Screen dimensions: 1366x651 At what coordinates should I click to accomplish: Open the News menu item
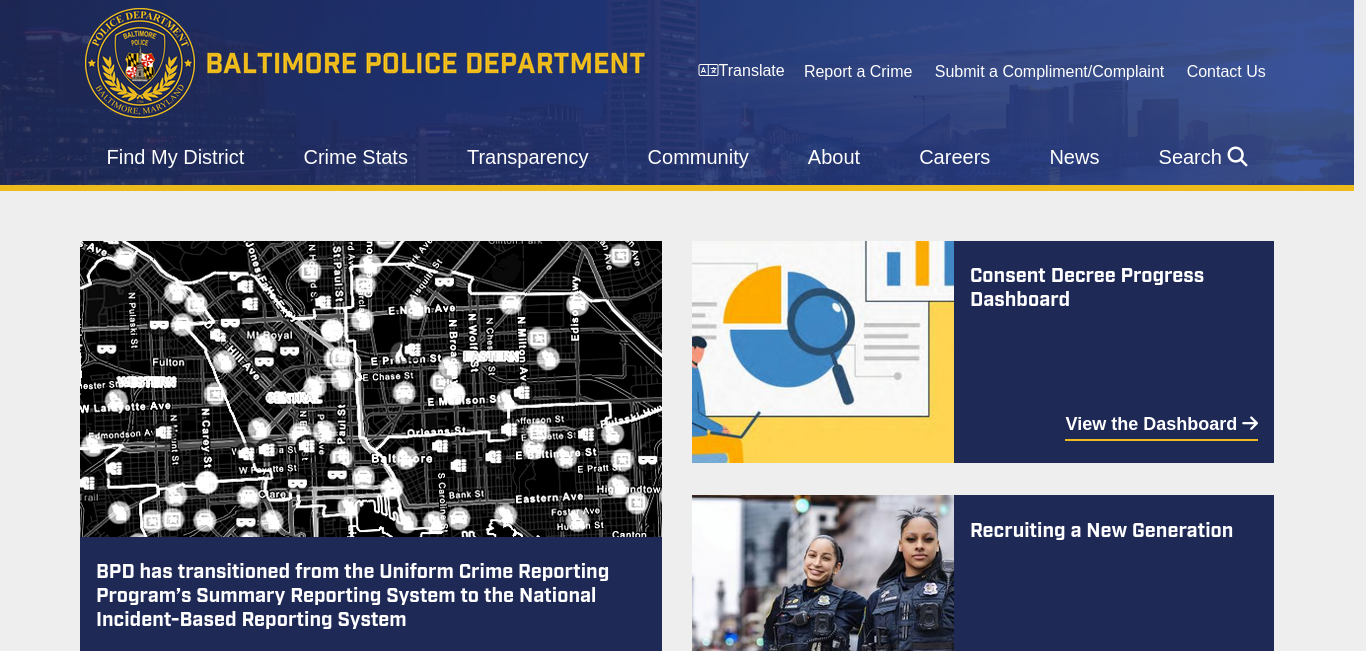[1074, 157]
